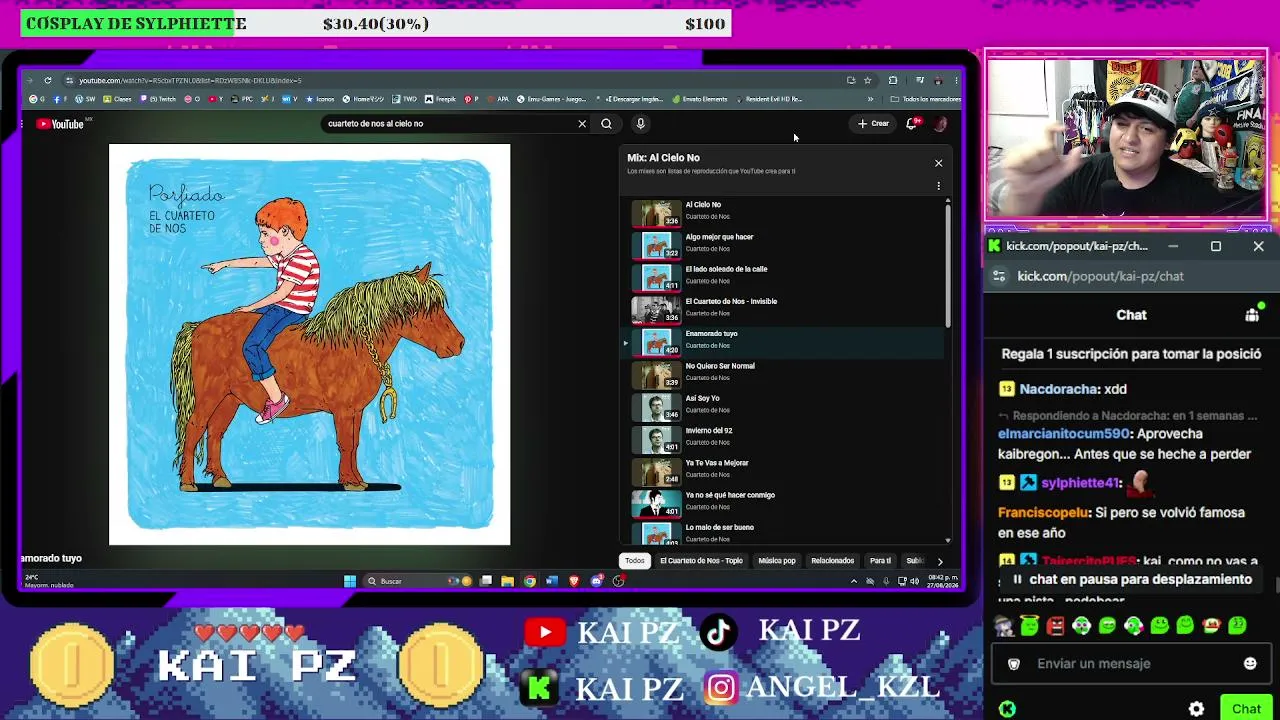Open the Kick chat users icon

1252,315
